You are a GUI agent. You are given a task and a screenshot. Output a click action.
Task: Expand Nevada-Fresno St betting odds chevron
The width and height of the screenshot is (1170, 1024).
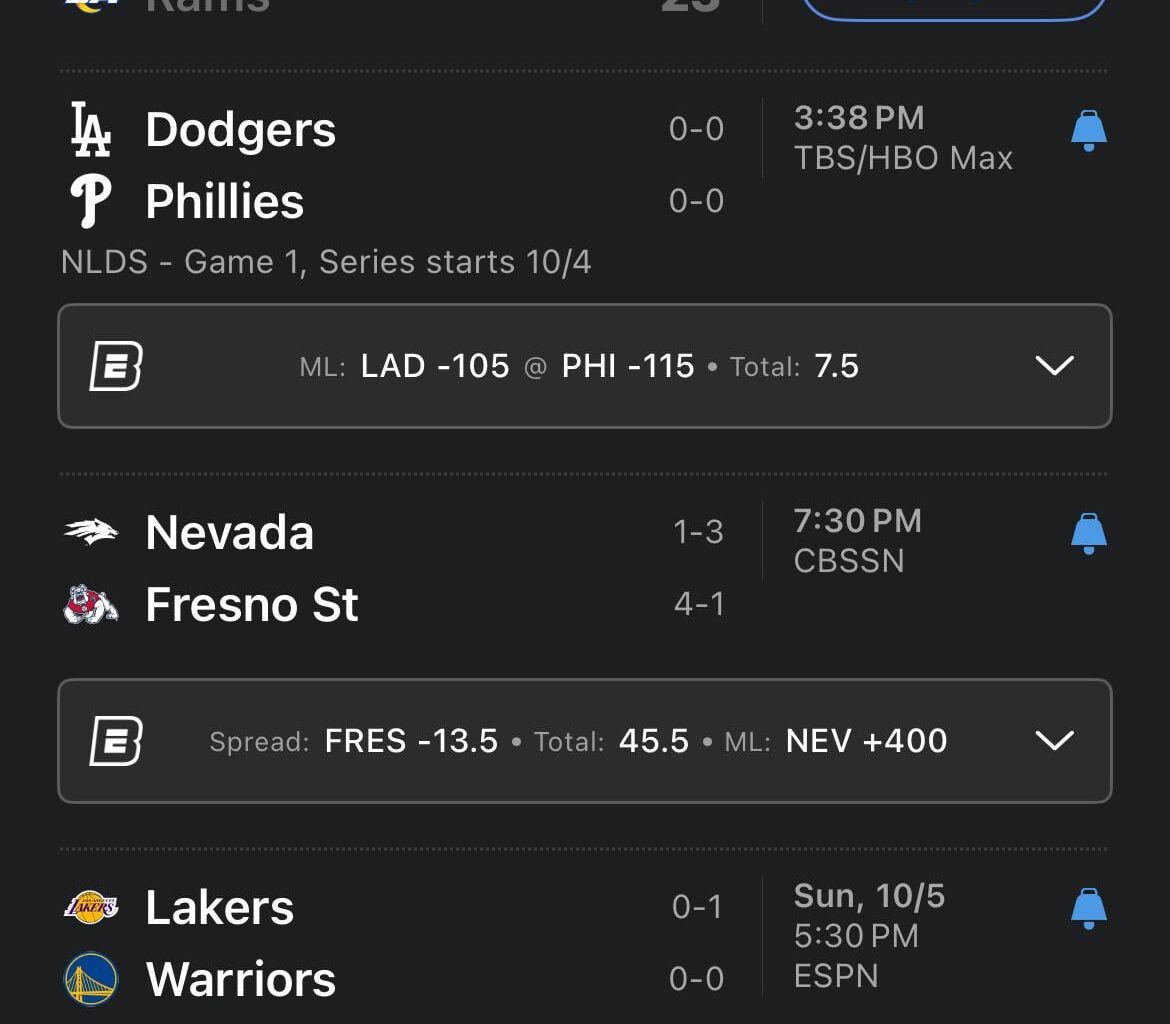(1054, 741)
